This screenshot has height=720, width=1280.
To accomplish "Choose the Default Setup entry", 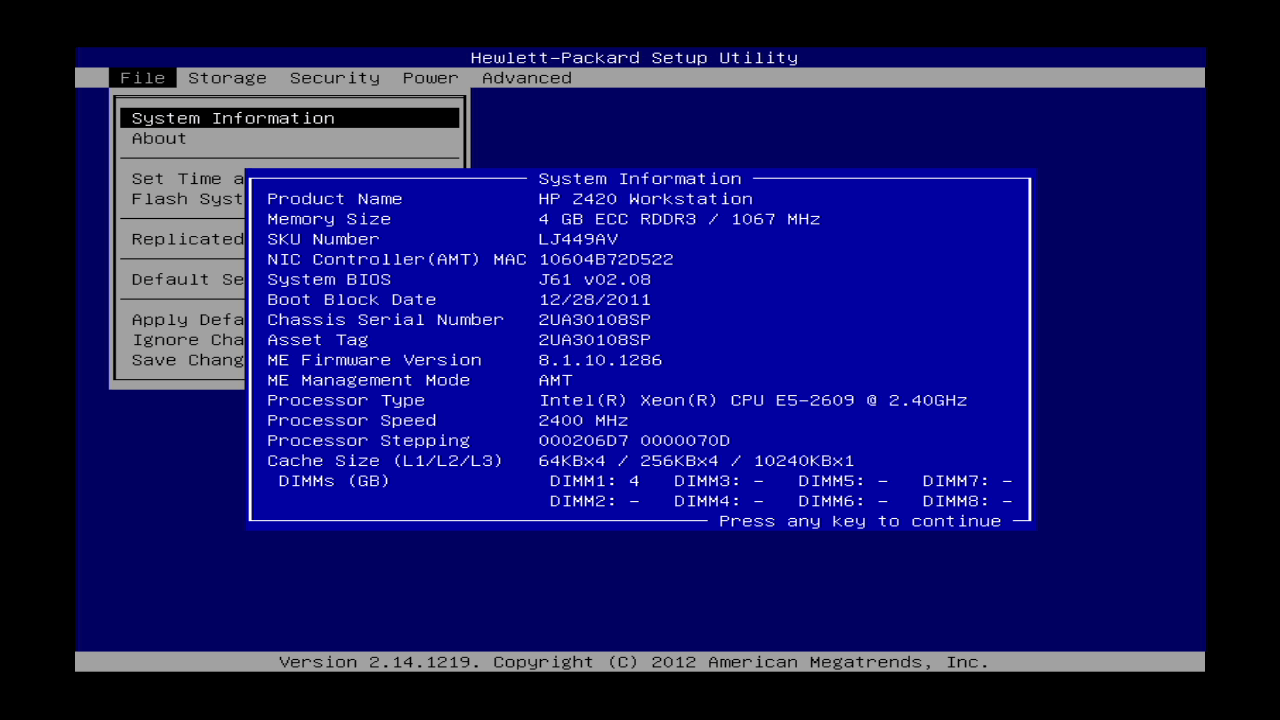I will (x=187, y=280).
